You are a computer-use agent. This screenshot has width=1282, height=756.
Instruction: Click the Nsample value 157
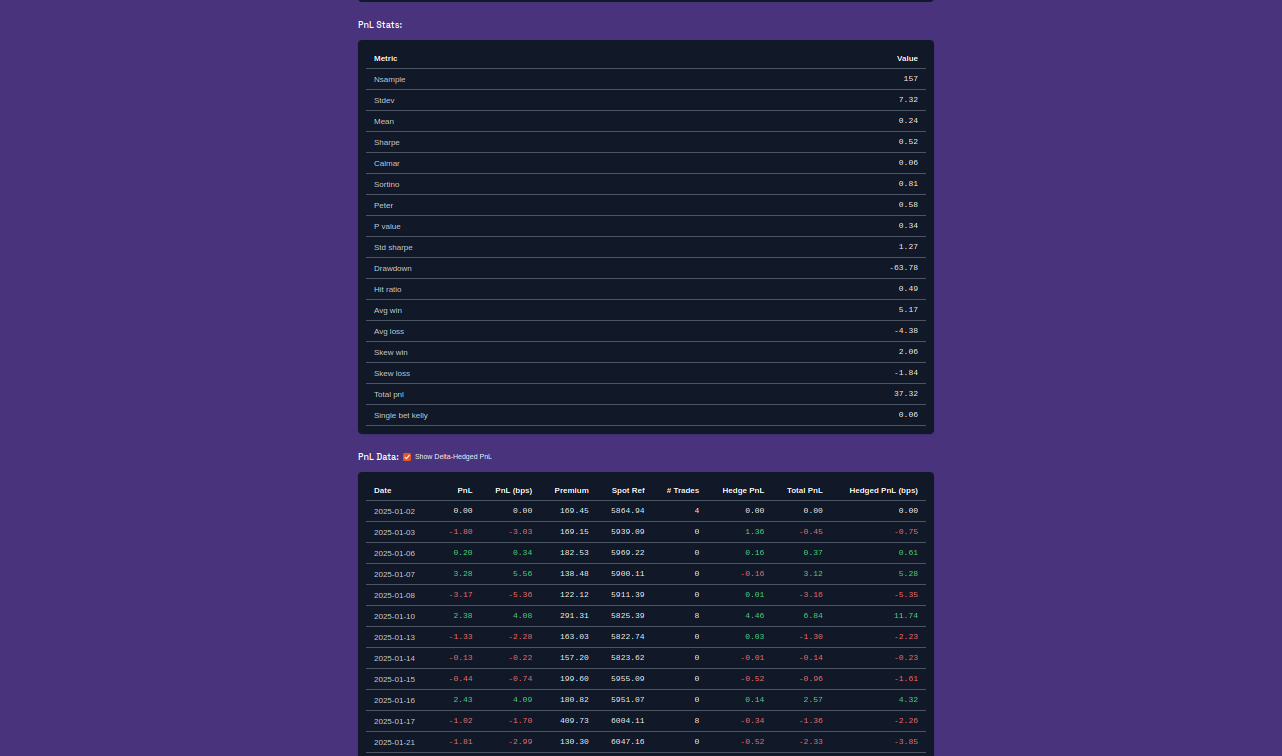click(911, 79)
